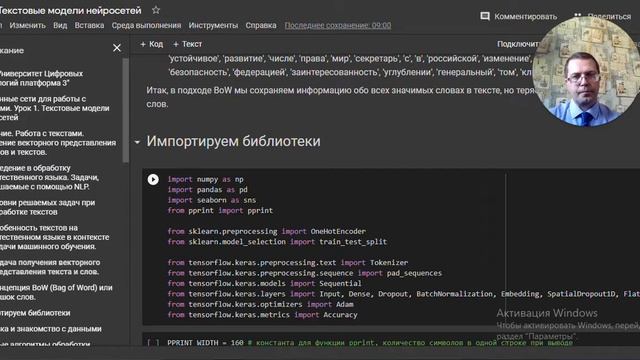Screen dimensions: 640x360
Task: Place cursor on keras.layers import line
Action: pos(404,294)
